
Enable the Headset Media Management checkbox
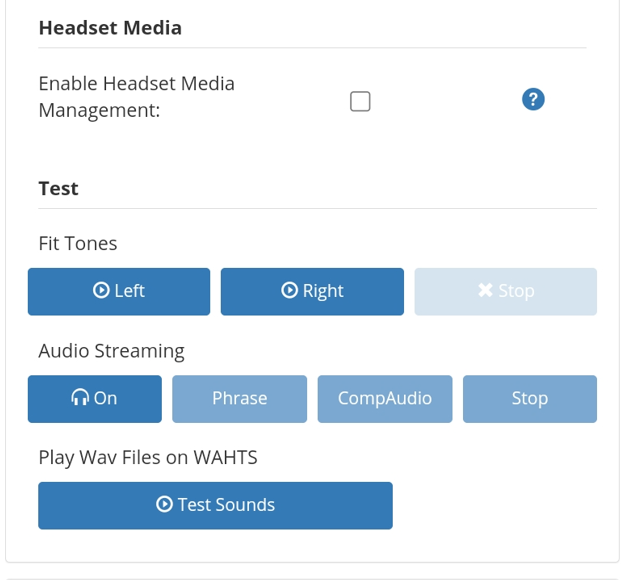pyautogui.click(x=360, y=101)
